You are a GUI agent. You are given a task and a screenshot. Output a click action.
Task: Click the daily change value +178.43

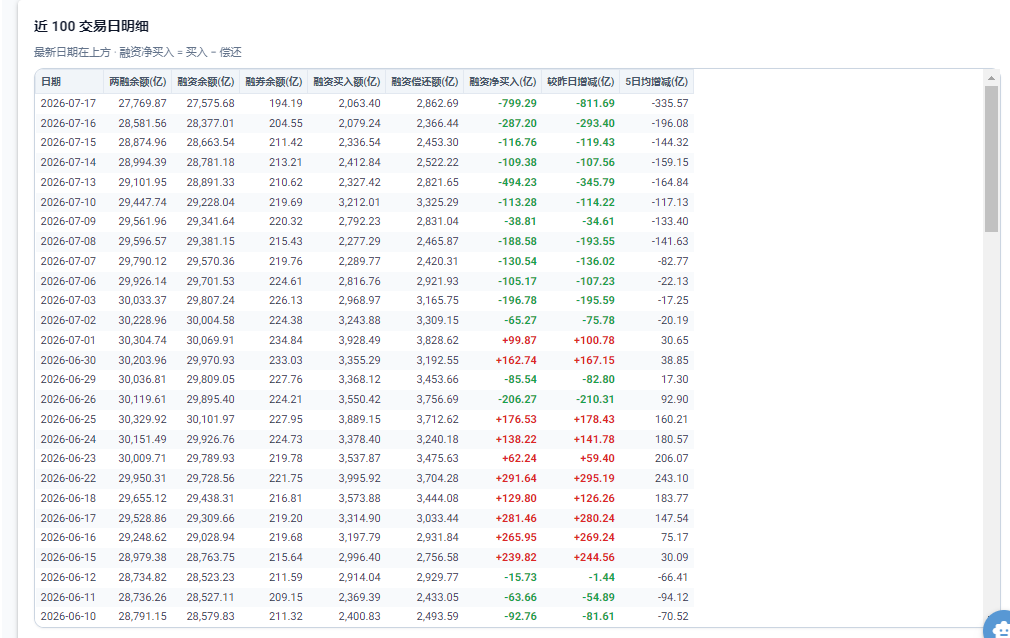tap(594, 420)
